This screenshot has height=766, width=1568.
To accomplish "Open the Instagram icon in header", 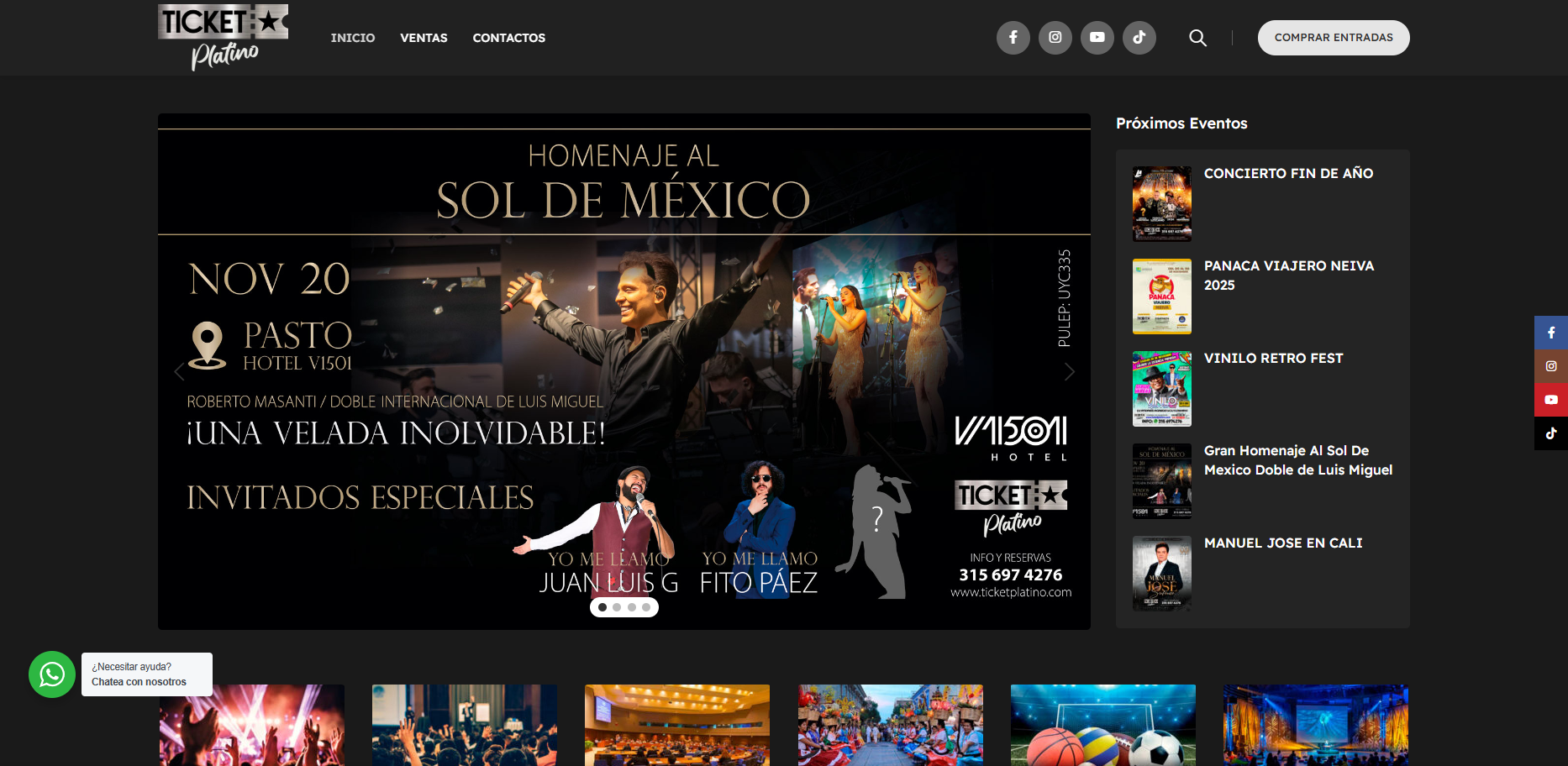I will [x=1055, y=38].
